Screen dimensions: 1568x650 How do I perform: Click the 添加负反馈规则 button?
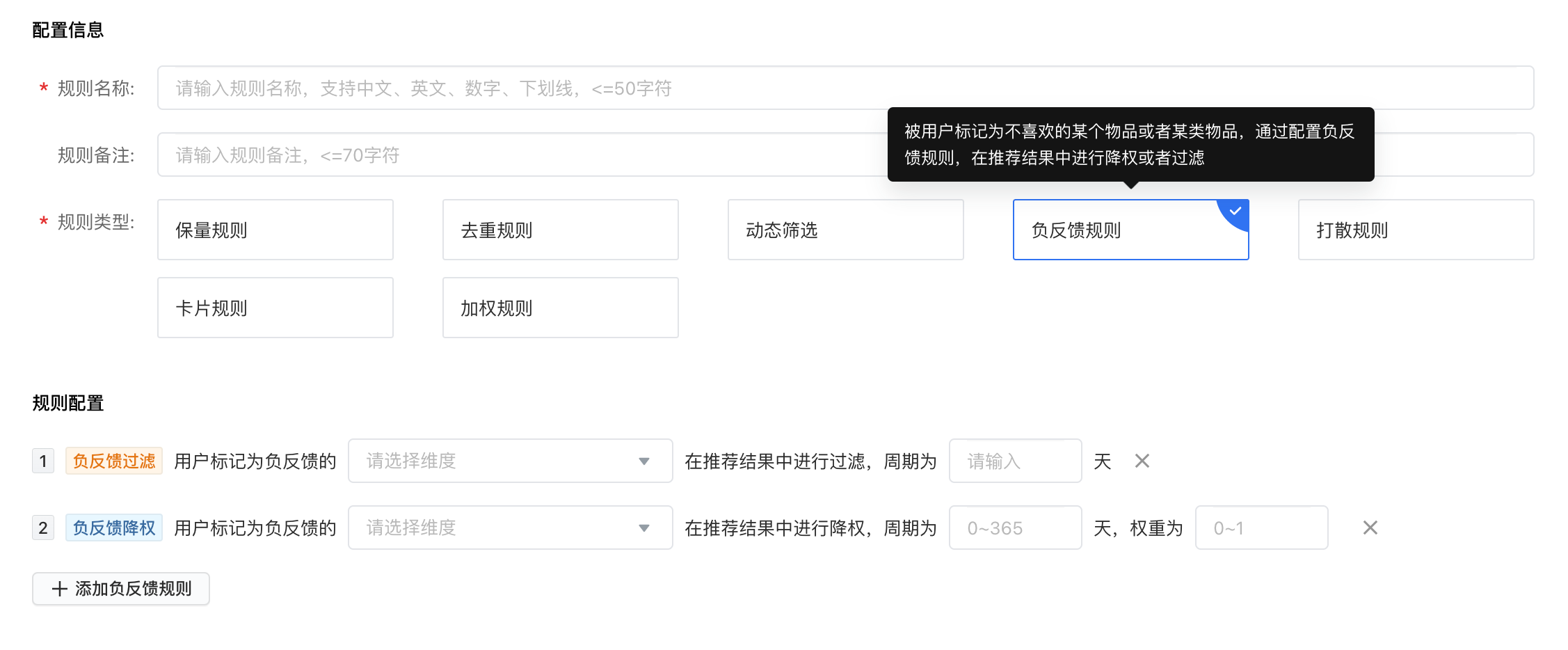(x=121, y=589)
